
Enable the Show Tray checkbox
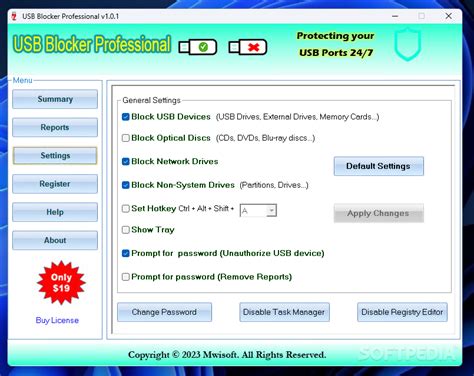point(126,230)
